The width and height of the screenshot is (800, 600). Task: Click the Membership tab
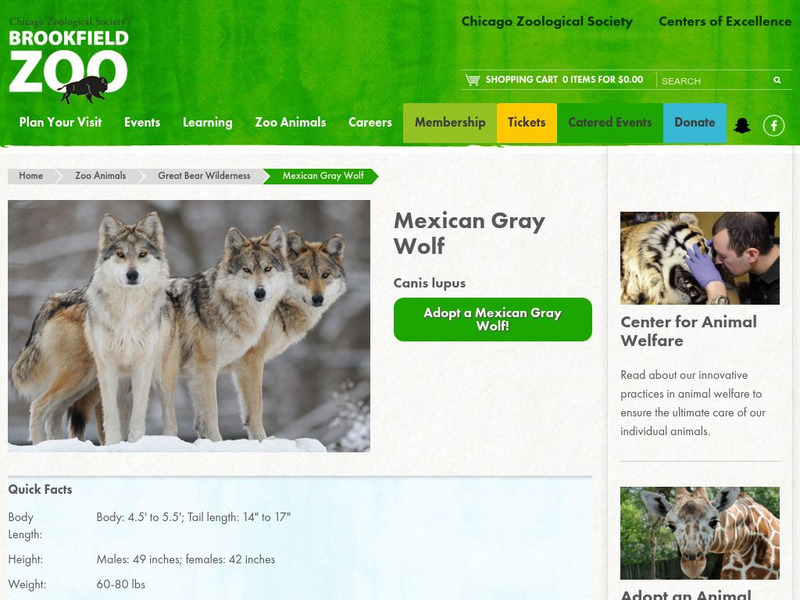(x=449, y=123)
